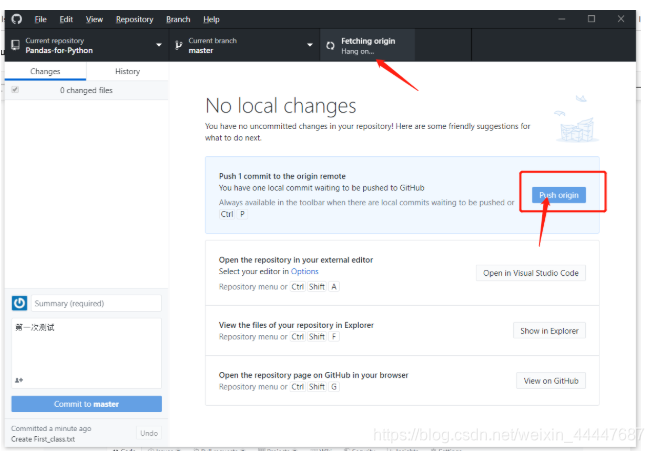This screenshot has width=654, height=453.
Task: Click 'Open the repository in your external editor' text
Action: pos(296,260)
